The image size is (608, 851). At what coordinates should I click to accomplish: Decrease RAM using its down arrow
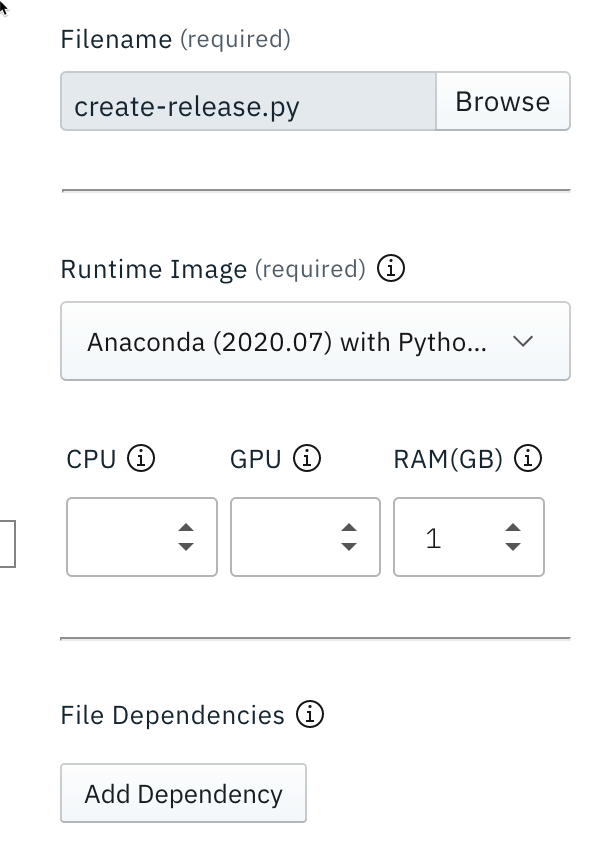[x=513, y=547]
